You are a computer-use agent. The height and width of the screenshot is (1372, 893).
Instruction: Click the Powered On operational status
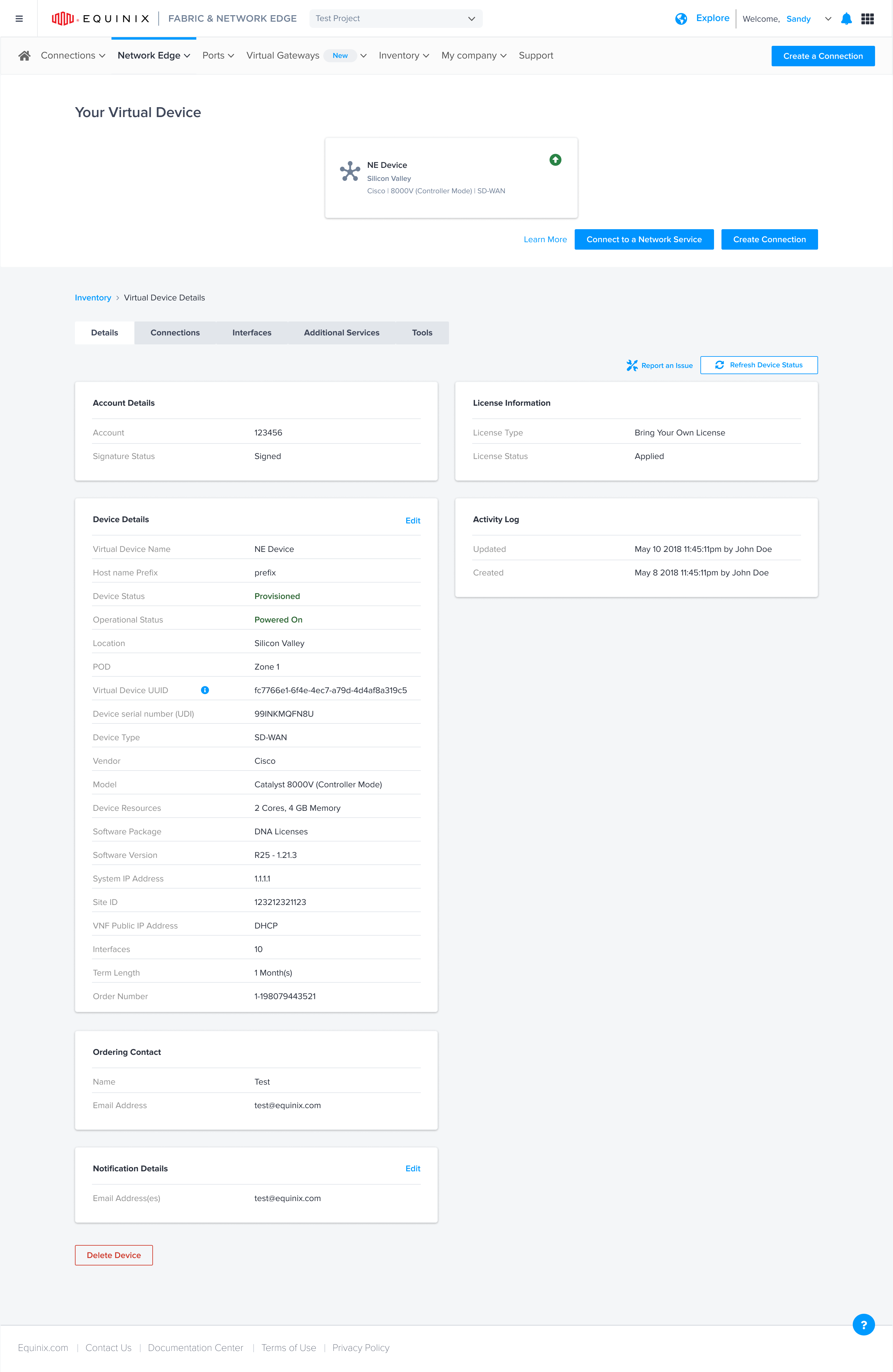coord(278,620)
